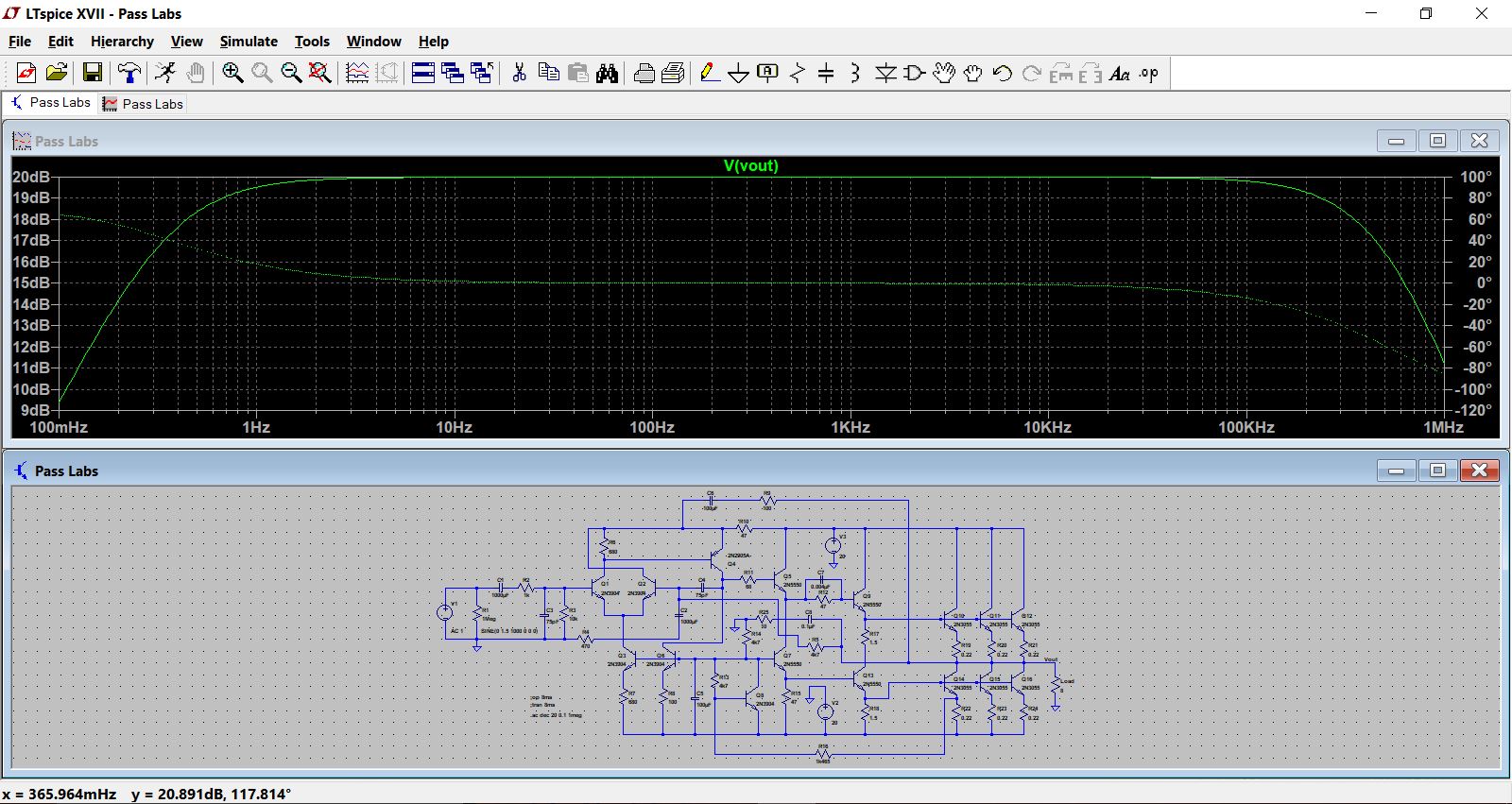Screen dimensions: 1512x804
Task: Click the 100° phase axis label
Action: point(1476,177)
